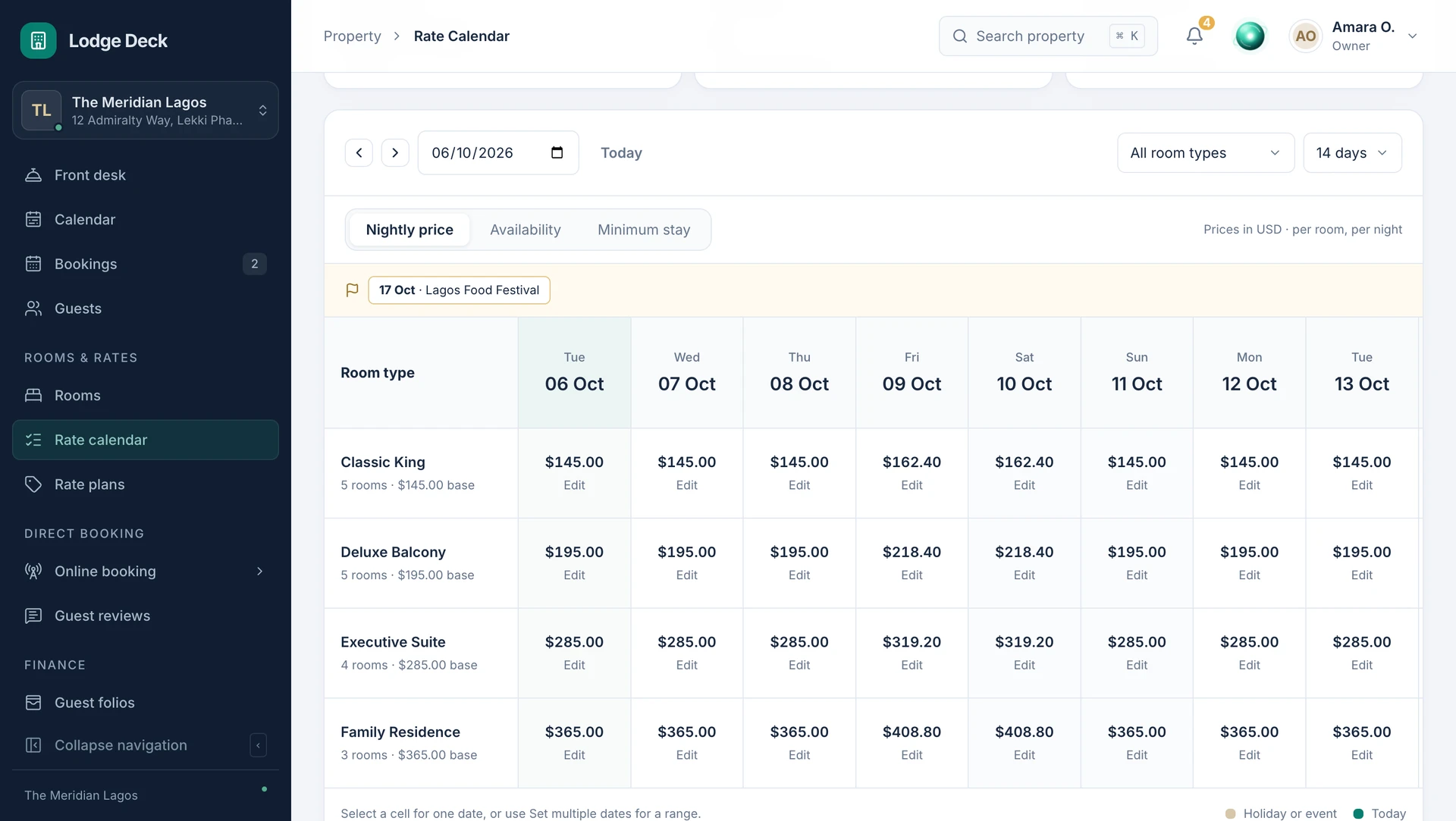Click the $408.80 Family Residence Sat price
The height and width of the screenshot is (821, 1456).
point(1024,732)
